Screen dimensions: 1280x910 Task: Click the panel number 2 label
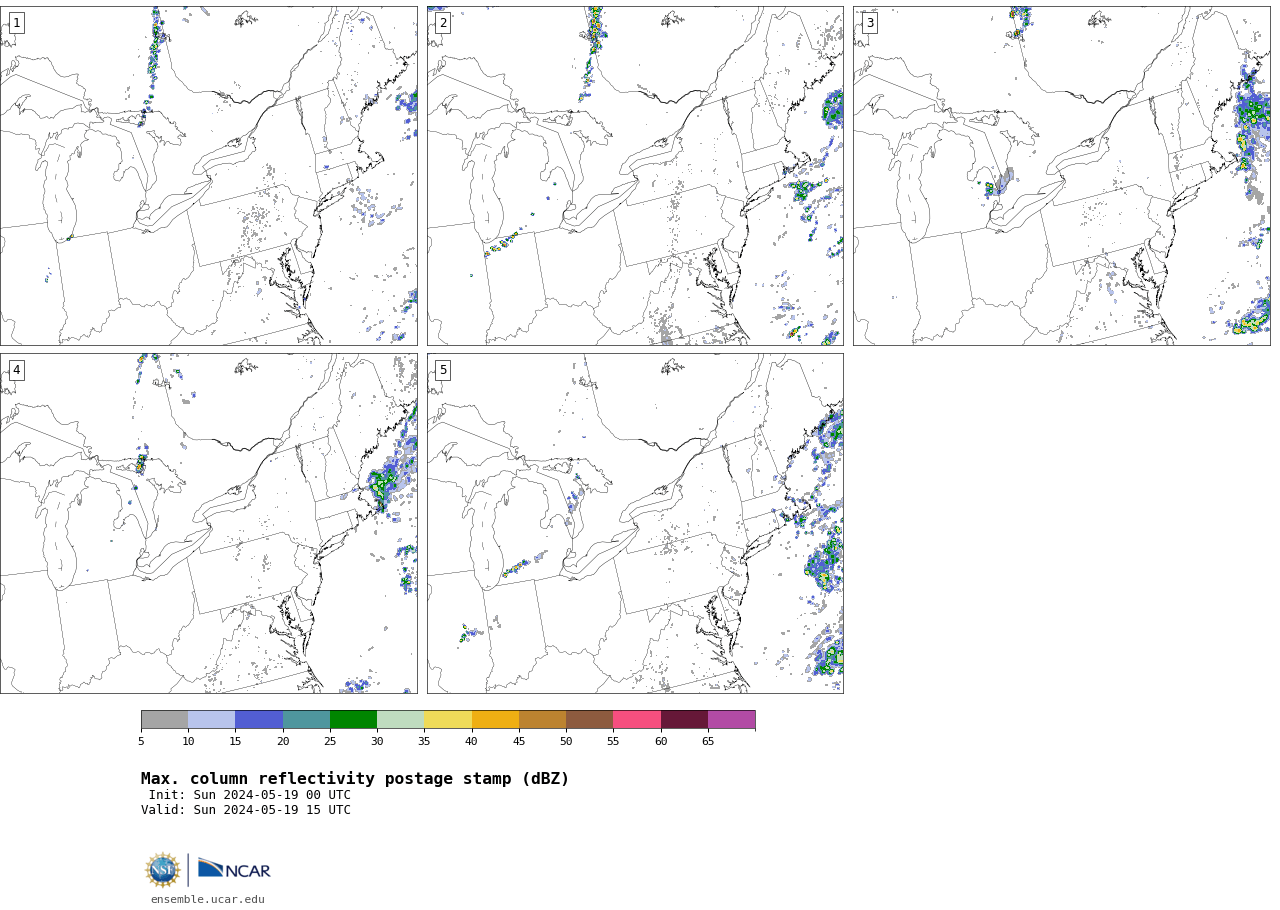443,23
